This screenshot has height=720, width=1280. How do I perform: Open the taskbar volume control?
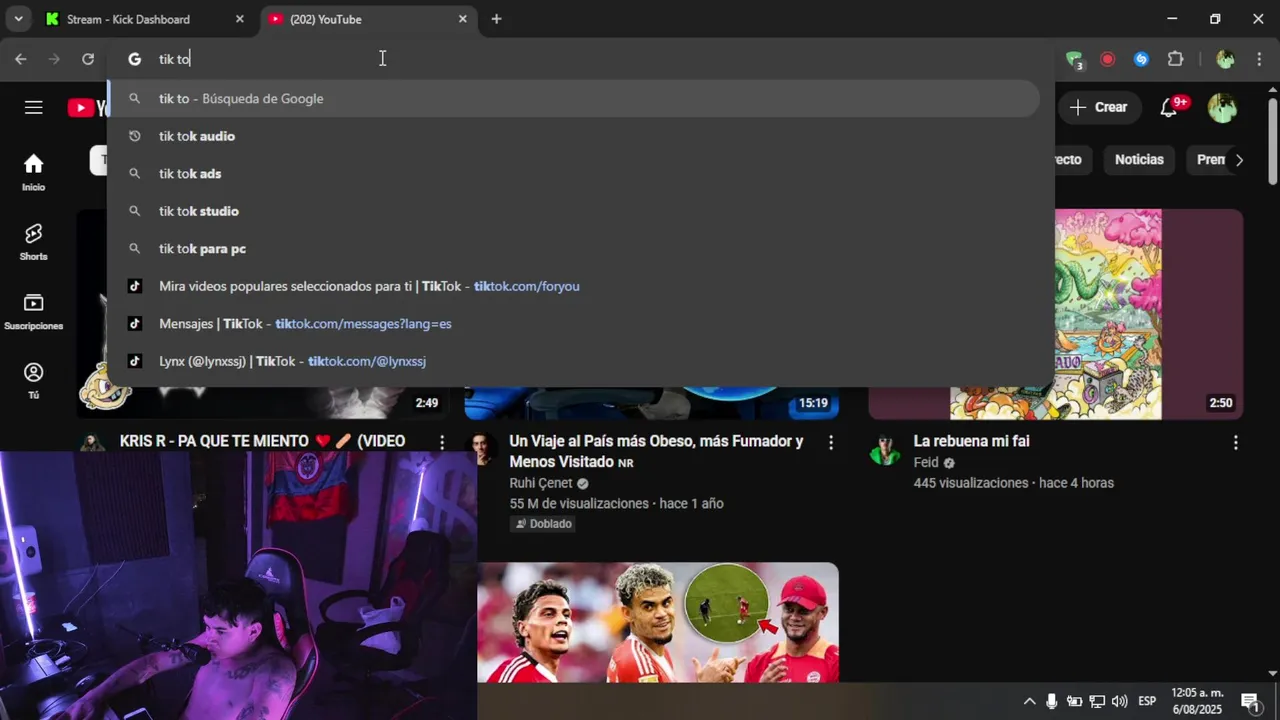[x=1120, y=701]
